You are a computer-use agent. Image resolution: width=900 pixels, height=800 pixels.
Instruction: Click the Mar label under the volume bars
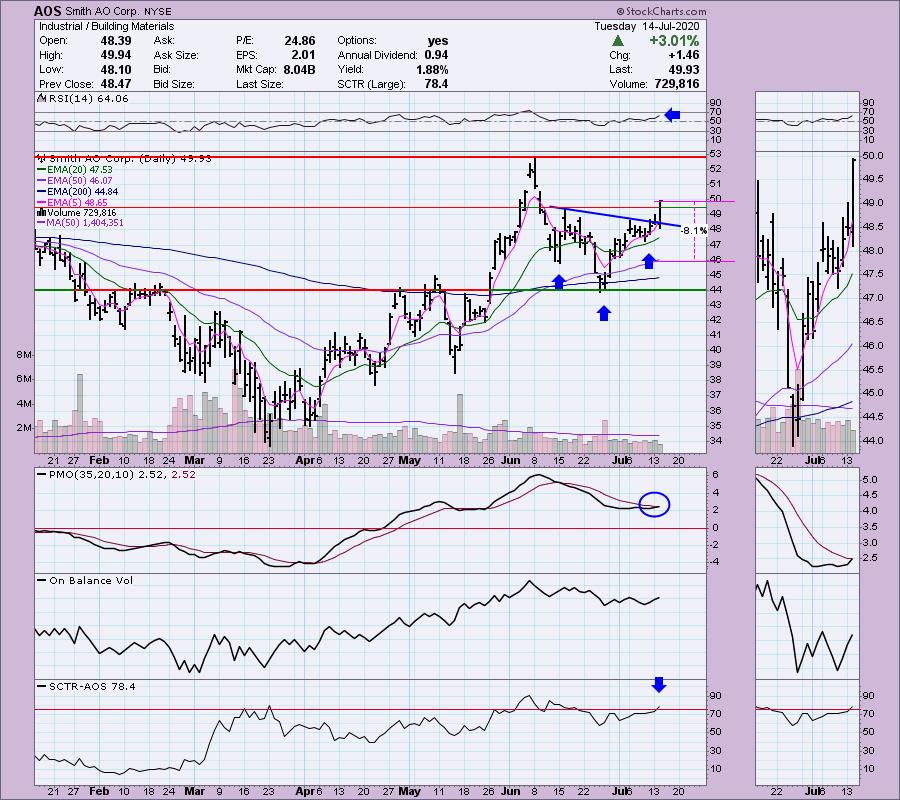[x=195, y=460]
